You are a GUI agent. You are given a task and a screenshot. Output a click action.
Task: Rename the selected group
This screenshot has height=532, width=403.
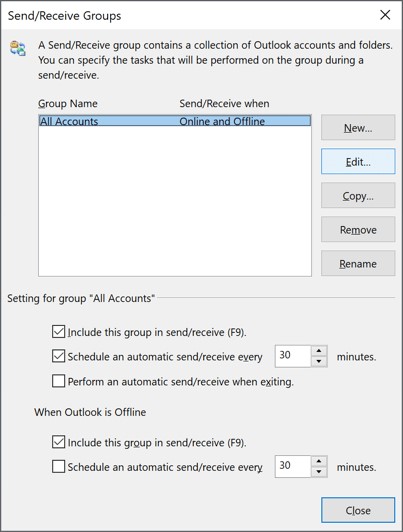pos(358,263)
